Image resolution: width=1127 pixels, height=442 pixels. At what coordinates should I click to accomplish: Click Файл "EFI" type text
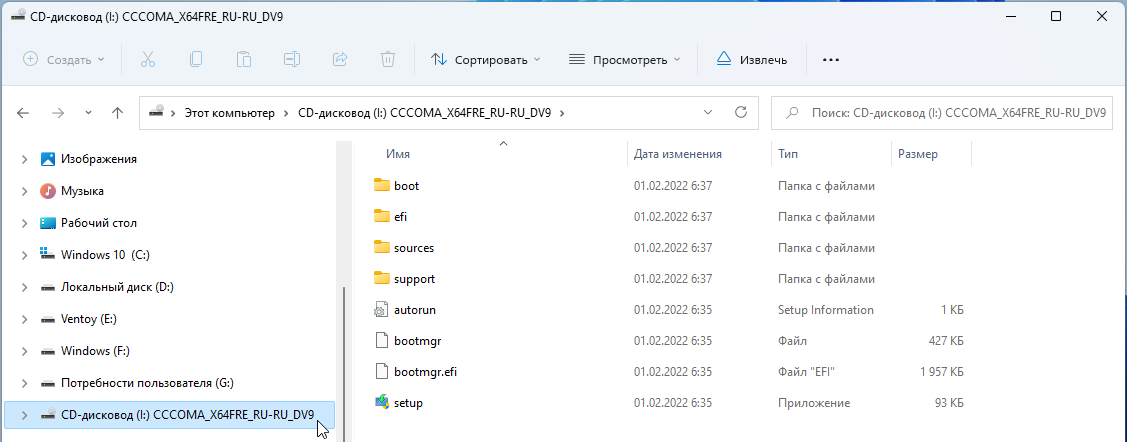pos(806,372)
